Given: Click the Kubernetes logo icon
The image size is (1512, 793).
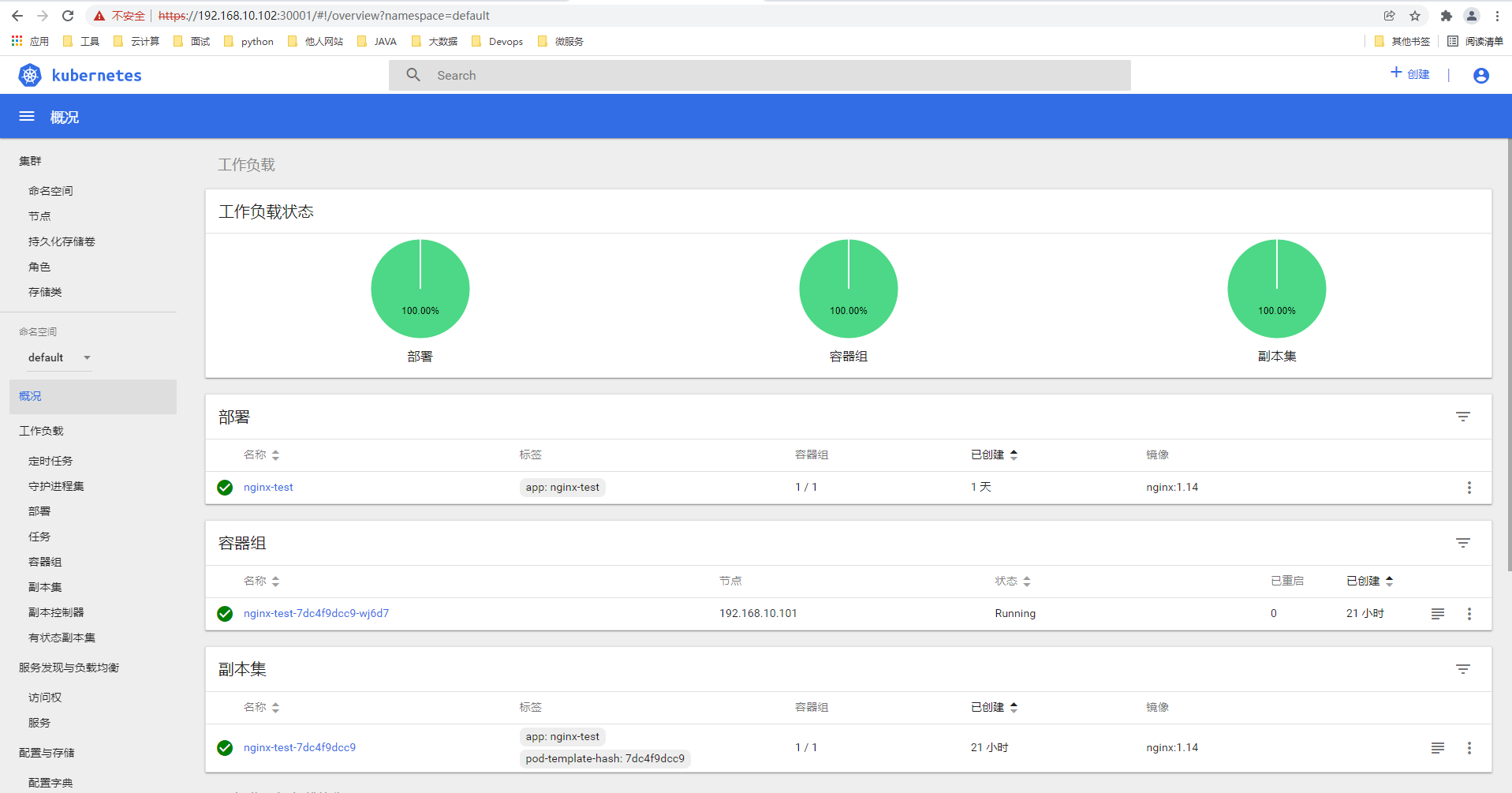Looking at the screenshot, I should (x=30, y=75).
